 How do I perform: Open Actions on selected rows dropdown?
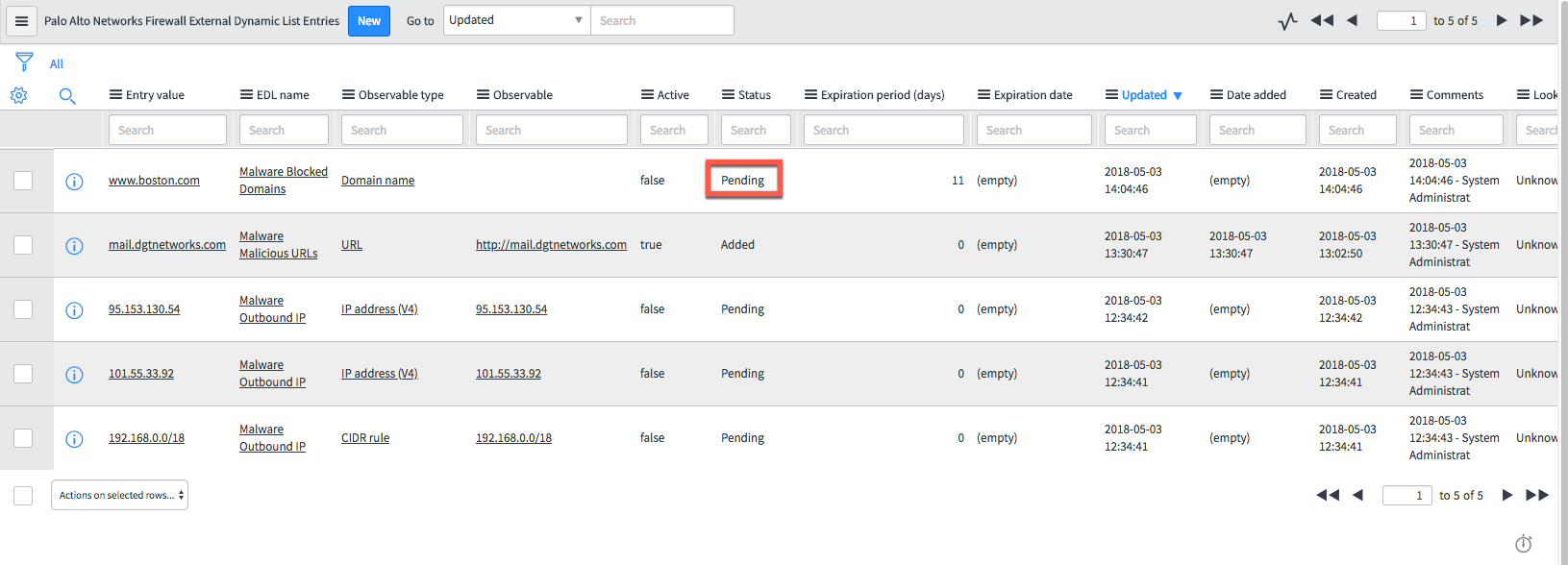pyautogui.click(x=119, y=495)
